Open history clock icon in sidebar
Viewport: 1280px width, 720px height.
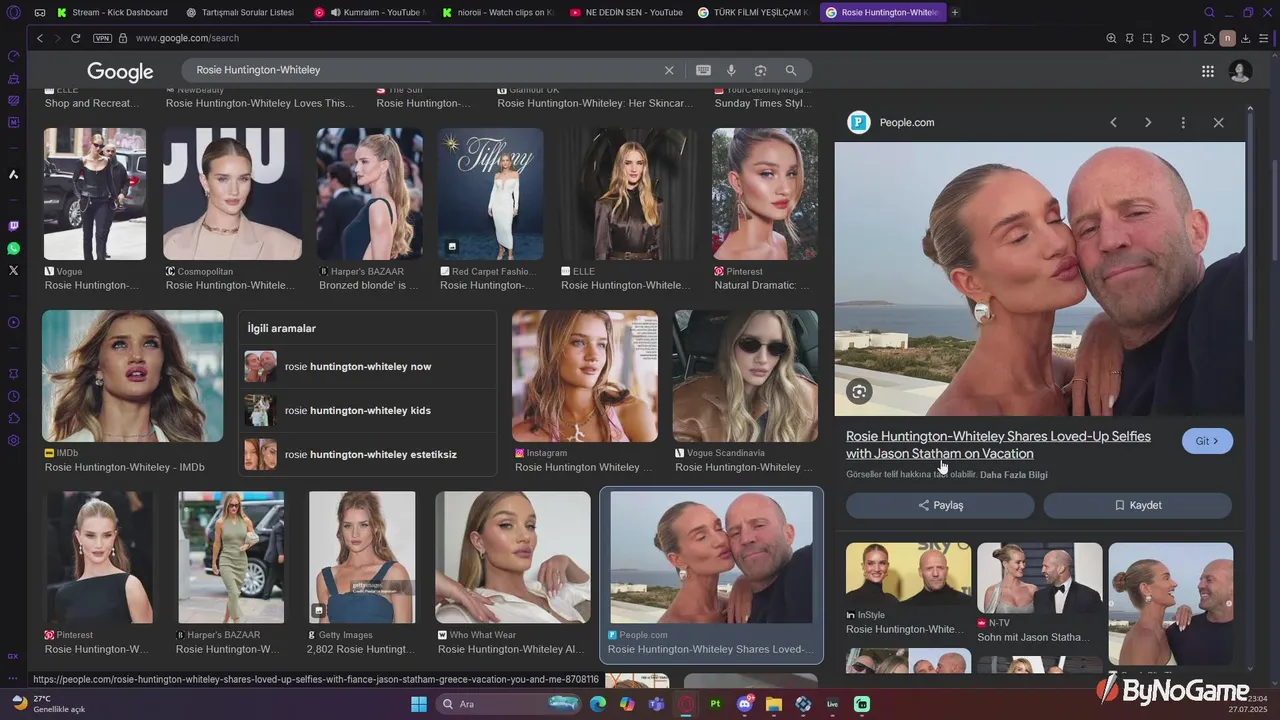point(13,397)
